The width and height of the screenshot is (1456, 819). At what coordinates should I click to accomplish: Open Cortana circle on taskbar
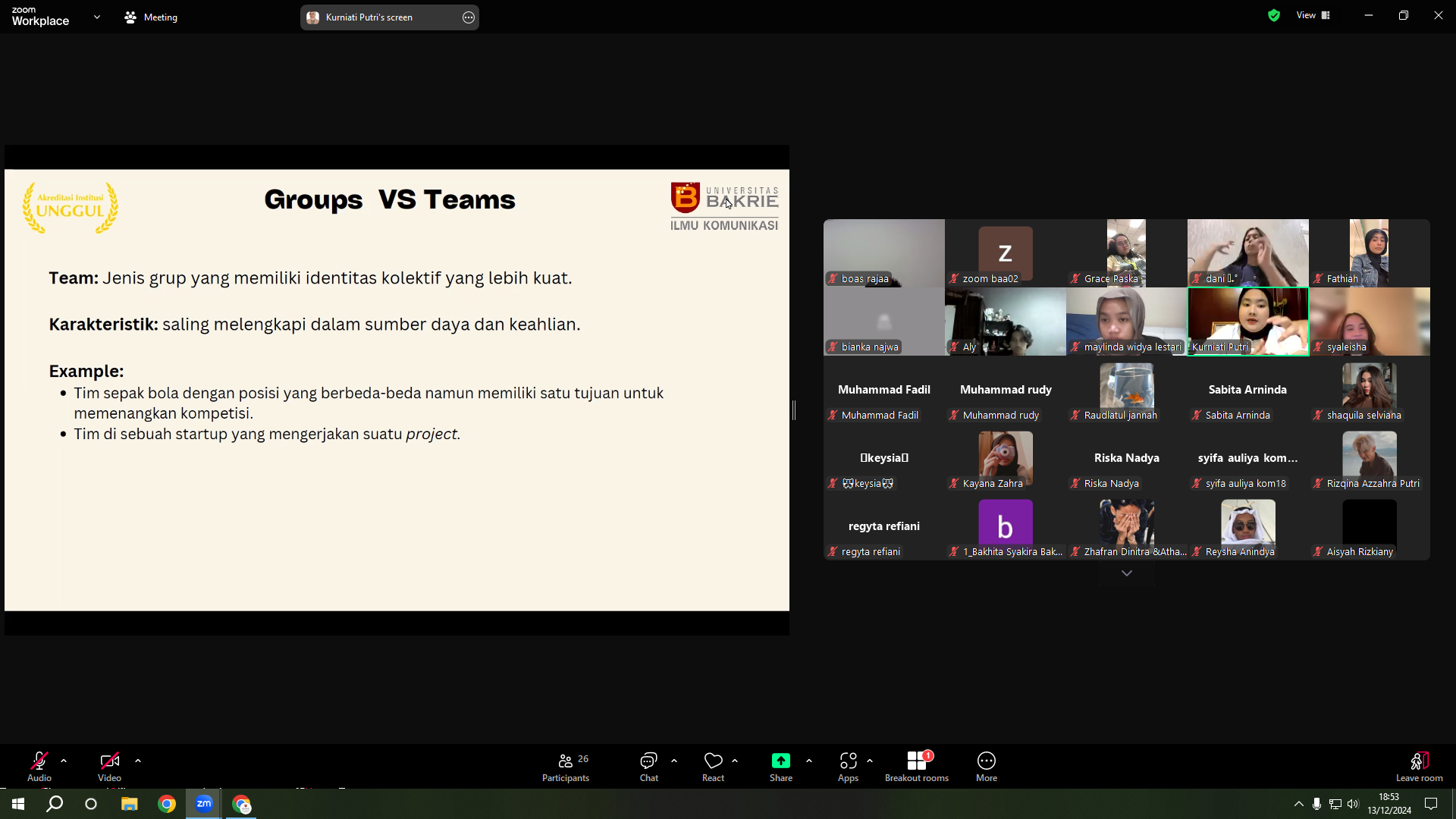(x=91, y=804)
